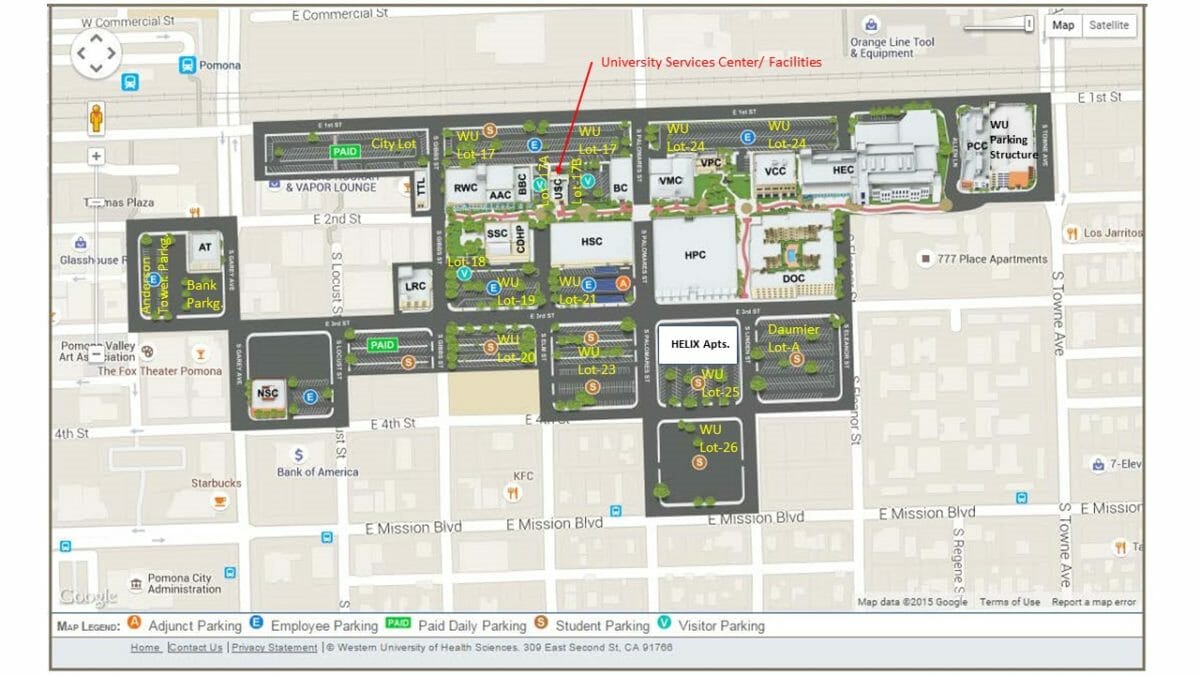The width and height of the screenshot is (1200, 675).
Task: Click the VMC building
Action: [671, 180]
